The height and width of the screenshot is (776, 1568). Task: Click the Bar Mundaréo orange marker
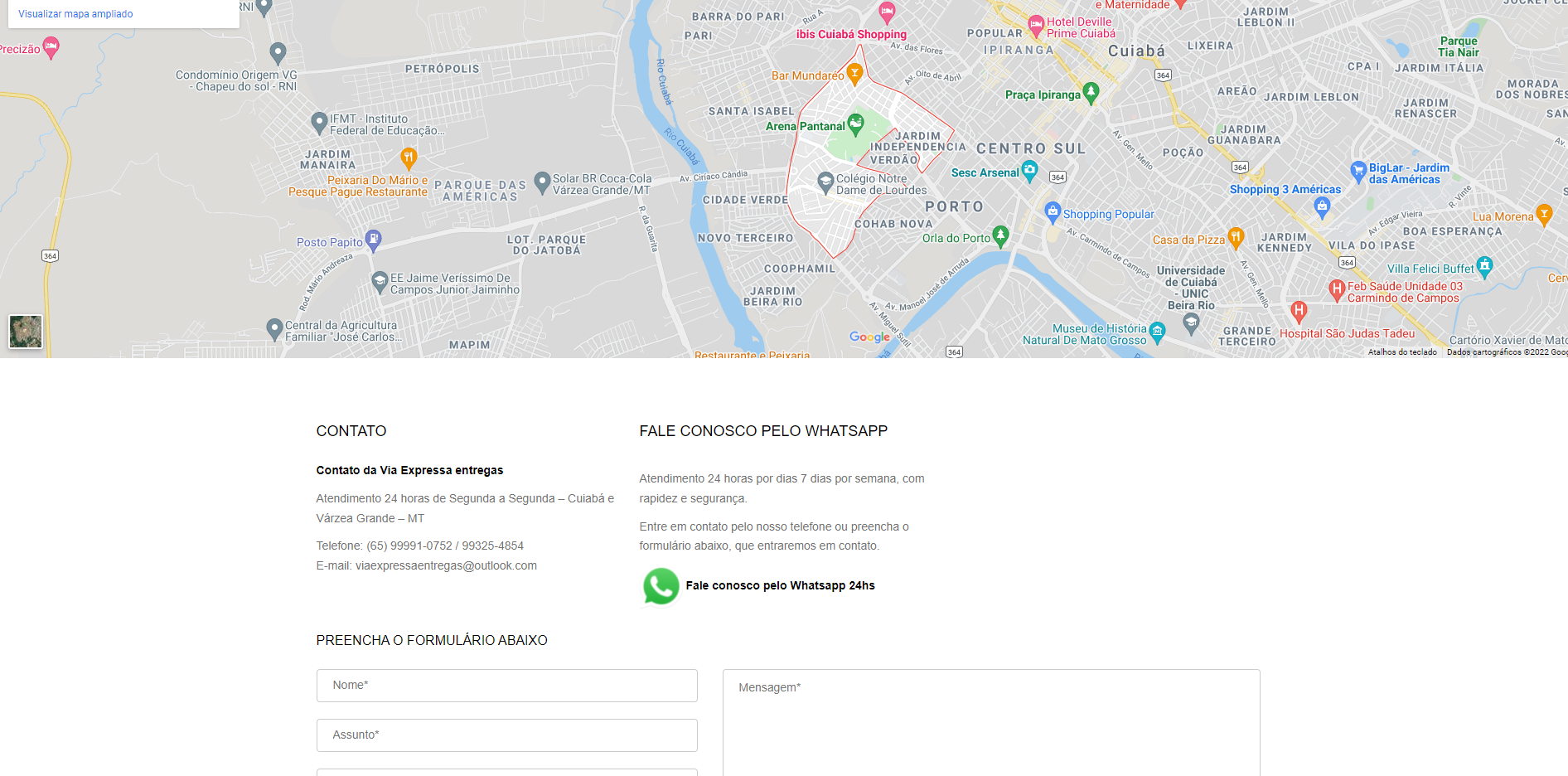click(x=854, y=75)
